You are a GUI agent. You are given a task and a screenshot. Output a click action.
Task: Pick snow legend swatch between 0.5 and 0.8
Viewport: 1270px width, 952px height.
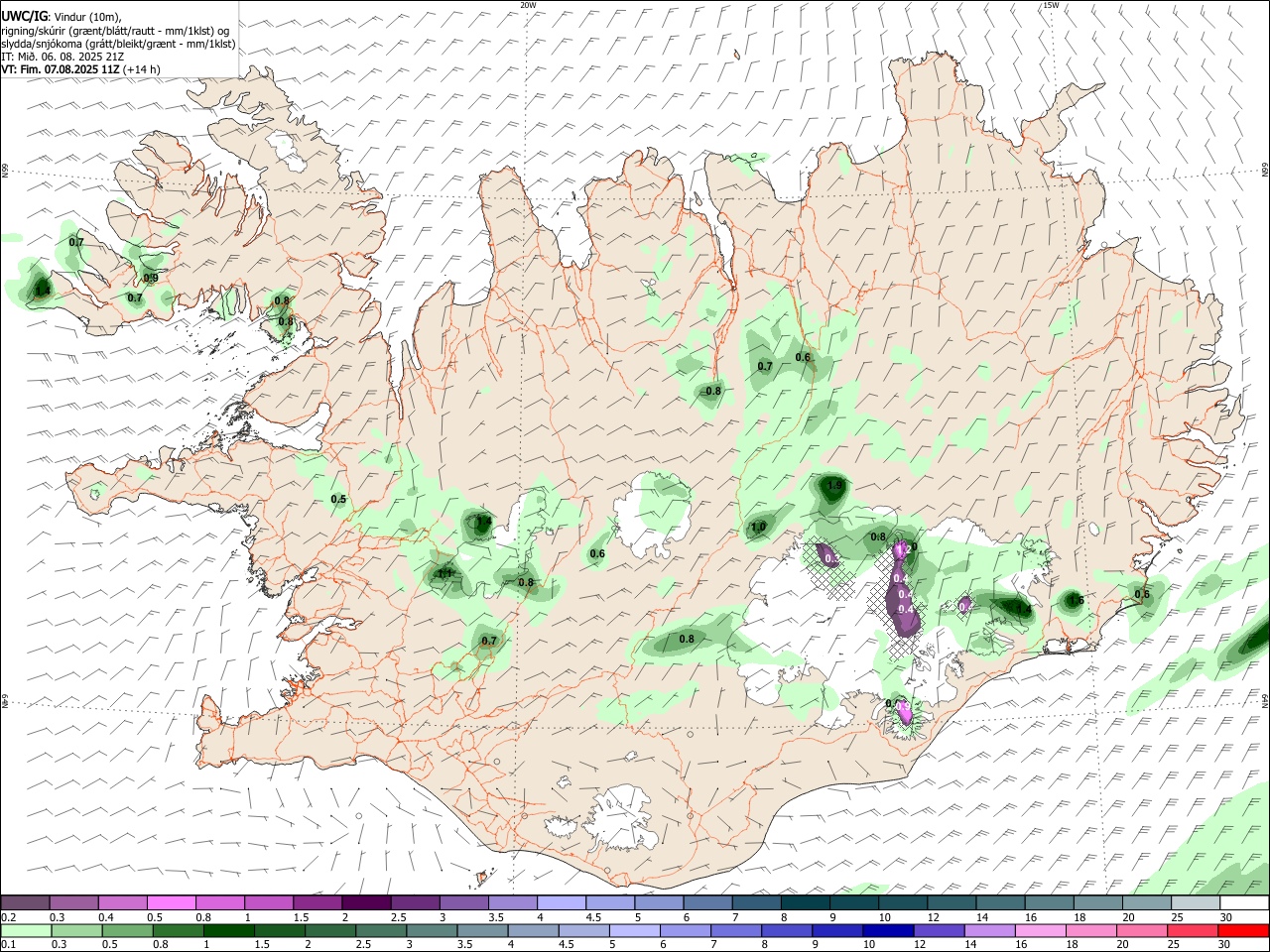172,902
